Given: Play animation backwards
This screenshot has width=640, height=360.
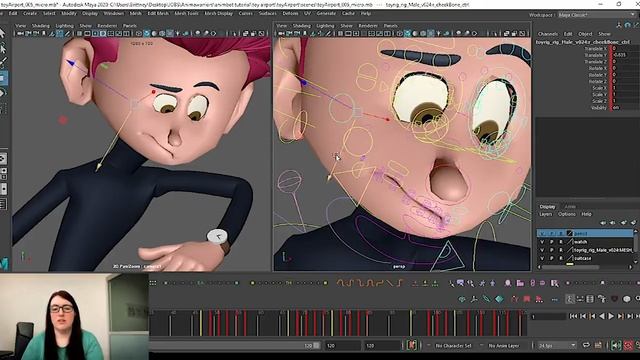Looking at the screenshot, I should point(602,316).
